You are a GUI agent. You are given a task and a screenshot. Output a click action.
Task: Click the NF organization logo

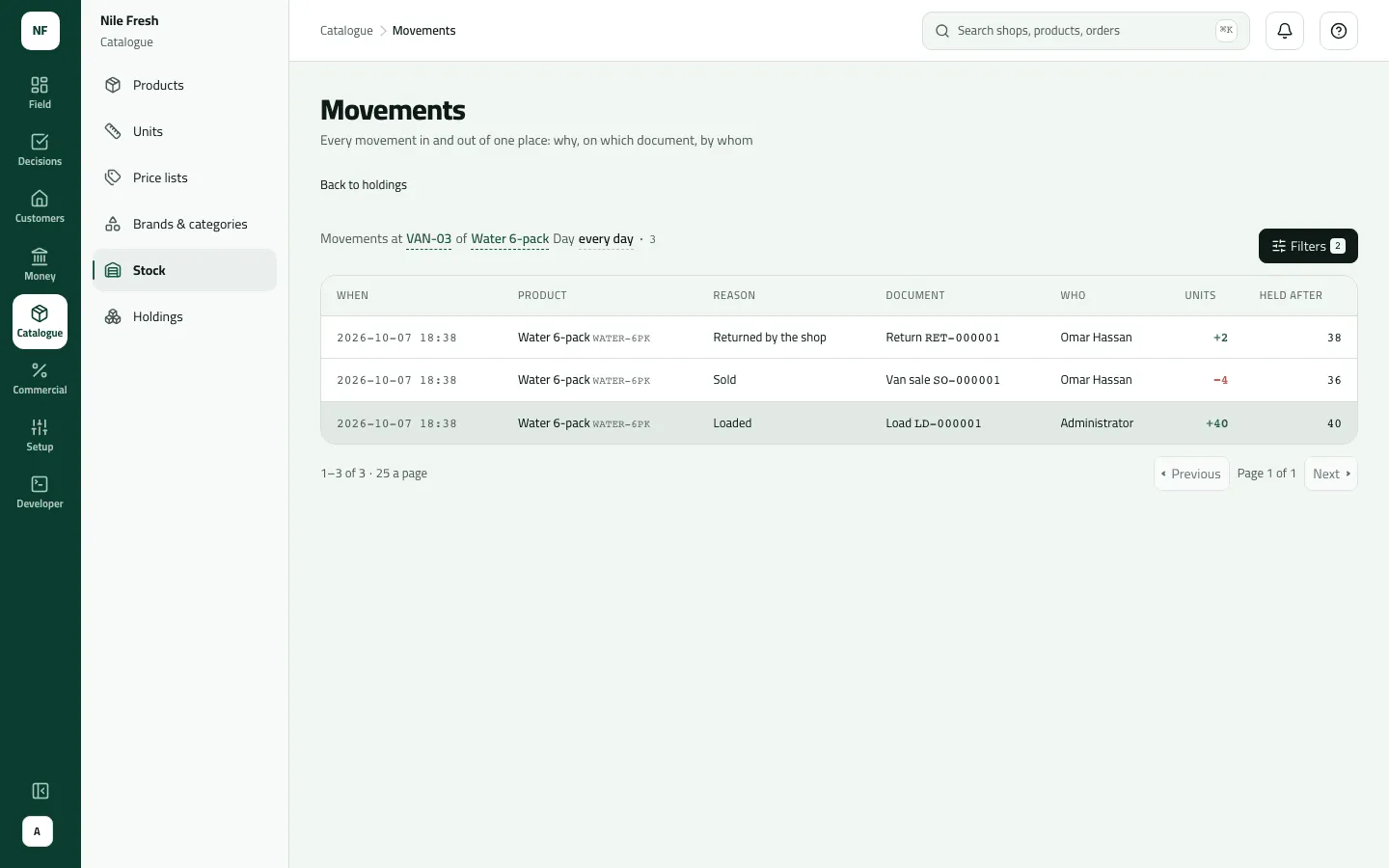41,31
